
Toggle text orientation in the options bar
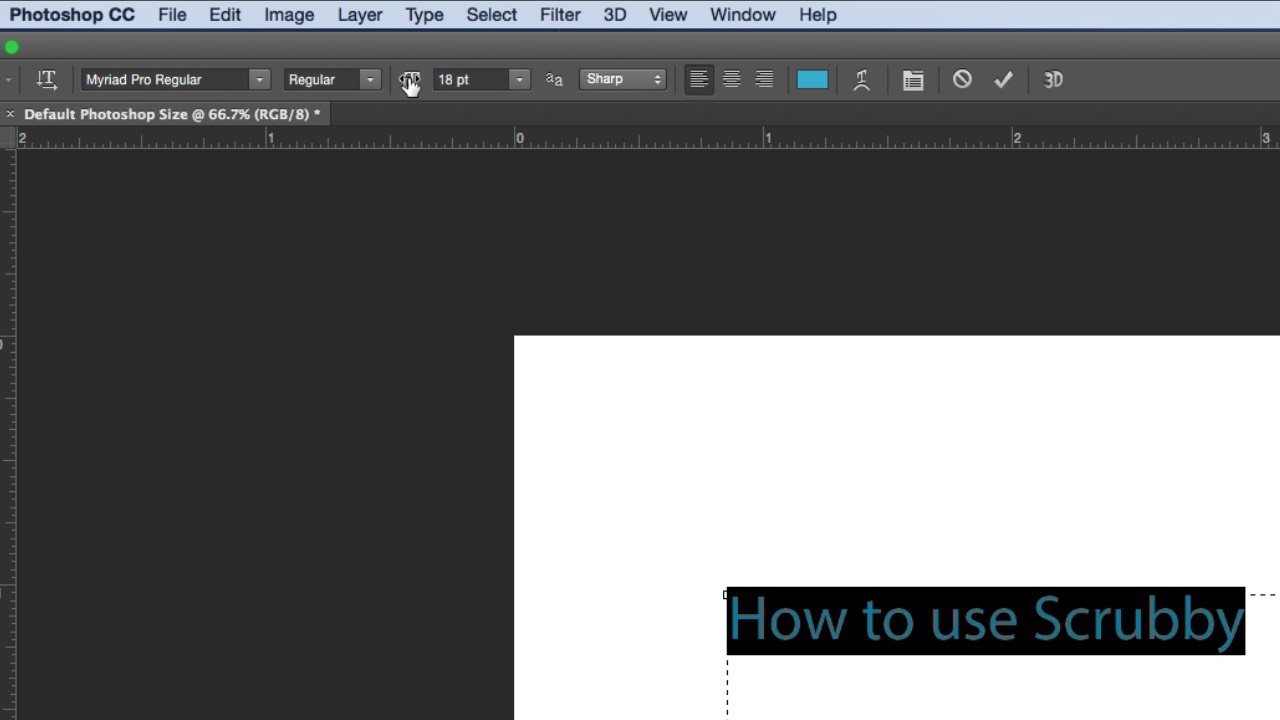coord(46,79)
